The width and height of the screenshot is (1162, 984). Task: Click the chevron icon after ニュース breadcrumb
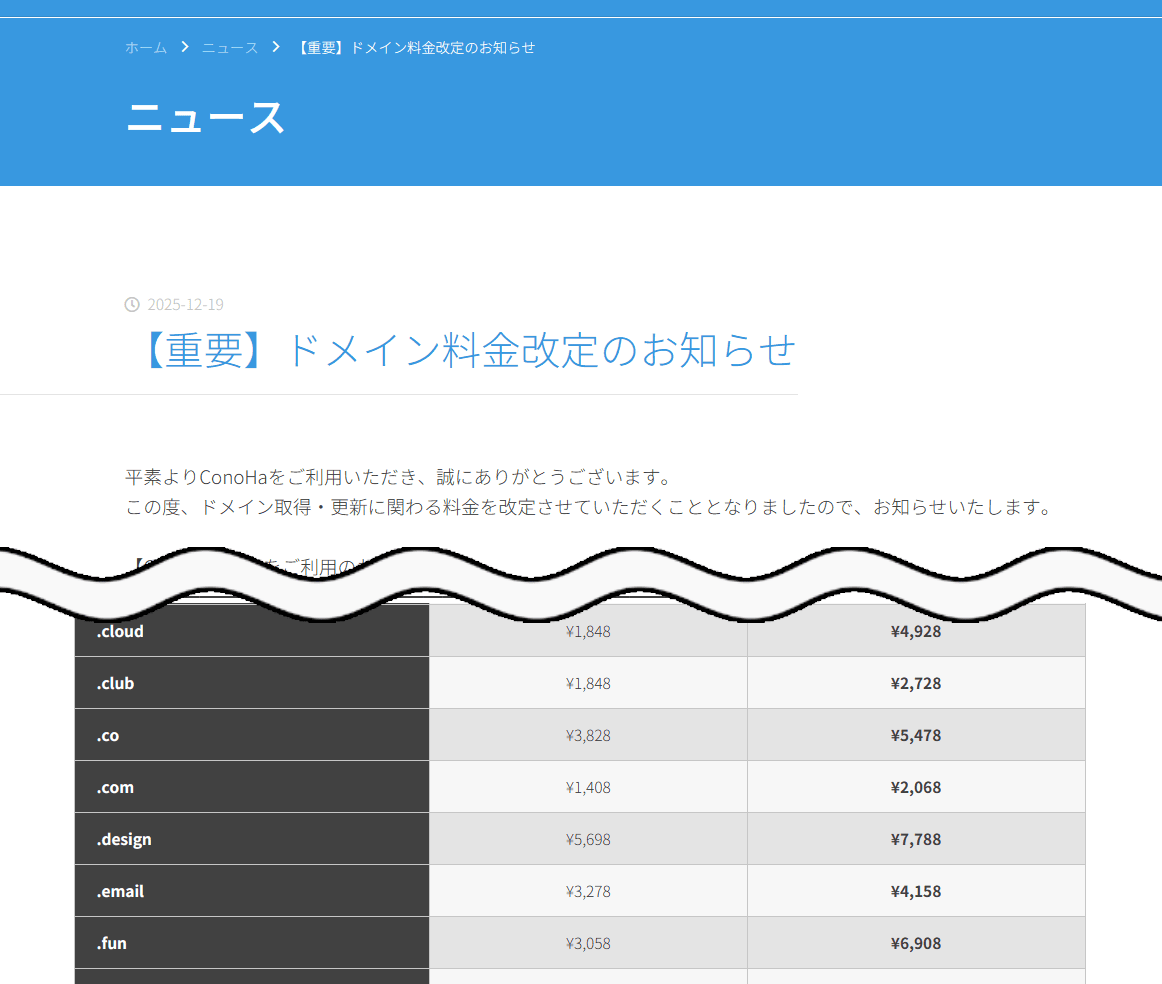(274, 46)
